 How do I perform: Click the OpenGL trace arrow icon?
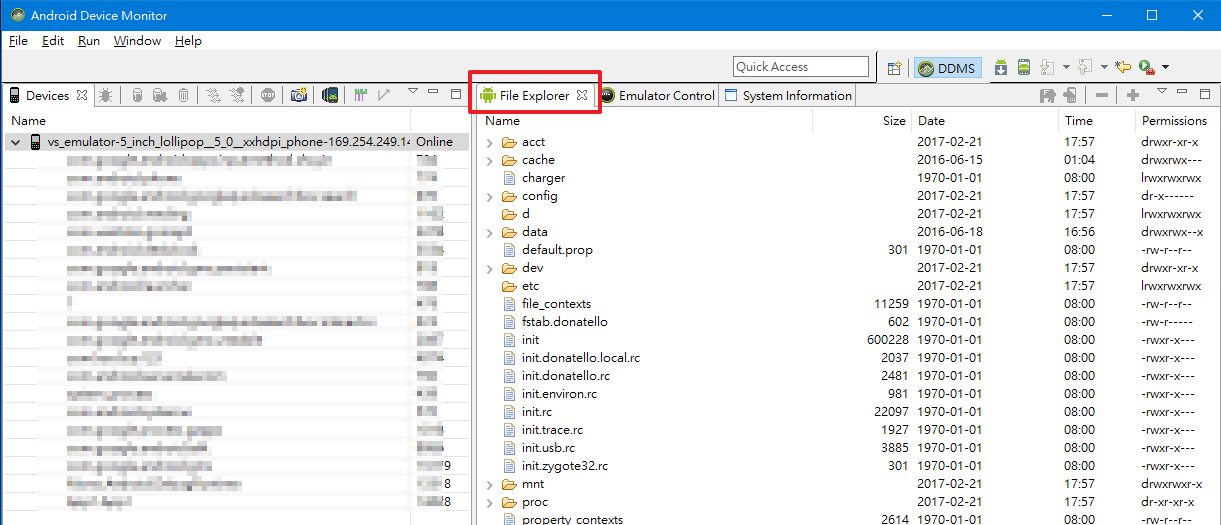point(384,95)
